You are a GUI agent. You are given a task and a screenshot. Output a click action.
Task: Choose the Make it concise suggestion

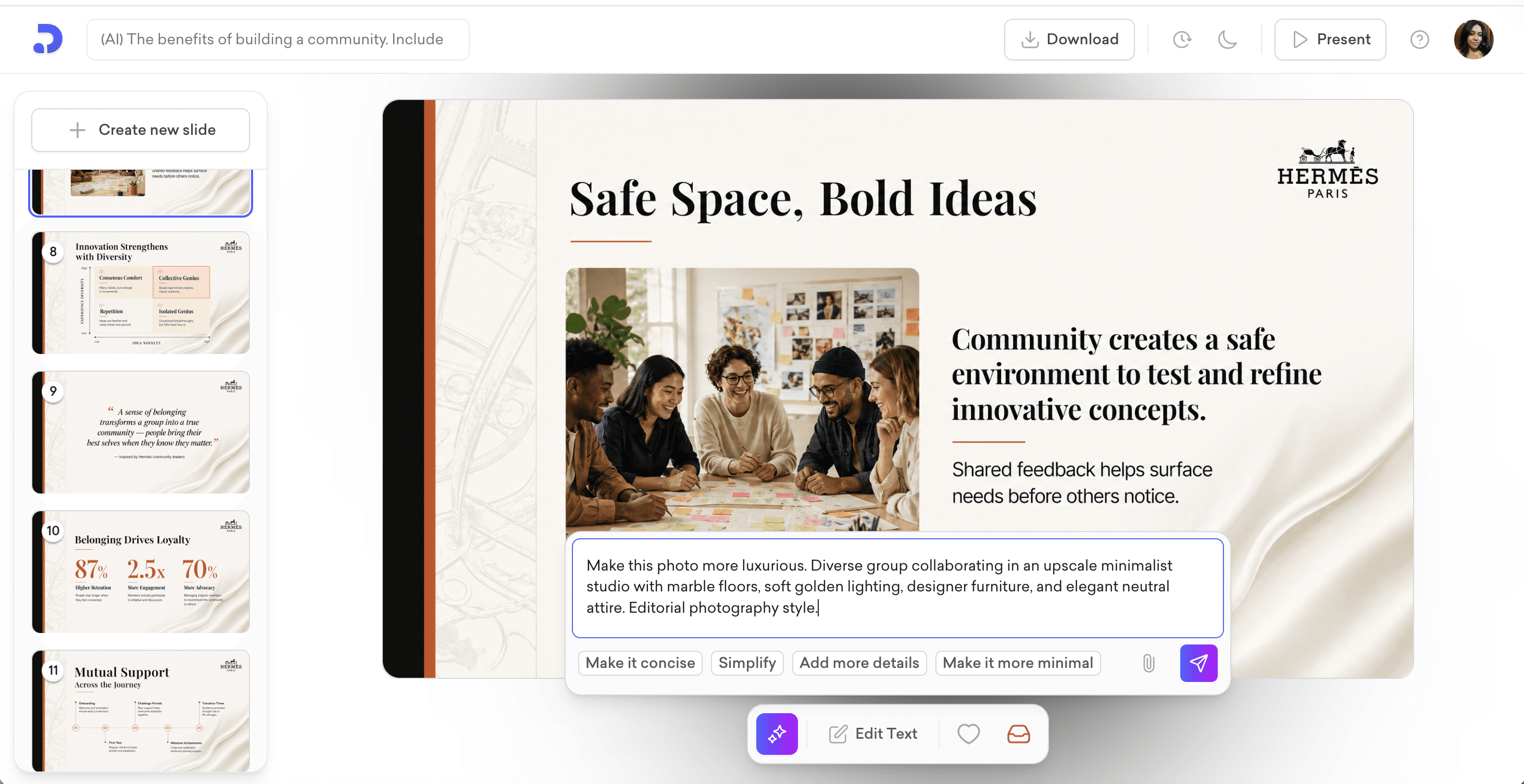click(640, 663)
